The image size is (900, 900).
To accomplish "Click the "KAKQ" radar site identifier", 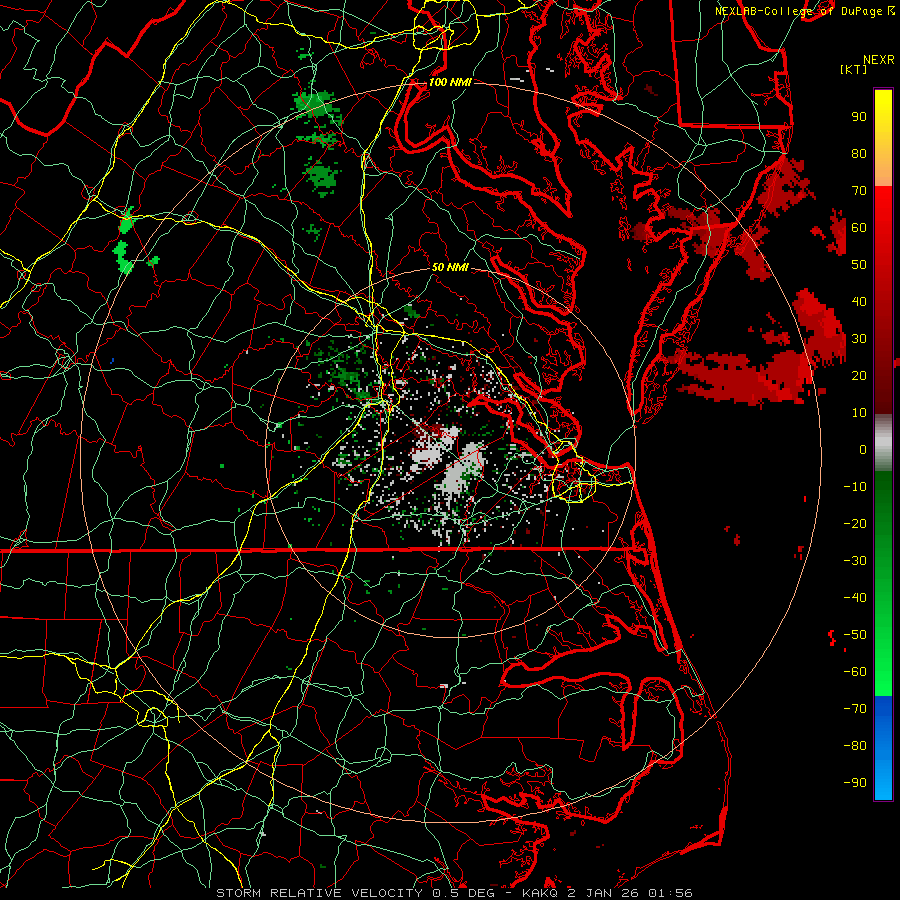I will coord(540,893).
